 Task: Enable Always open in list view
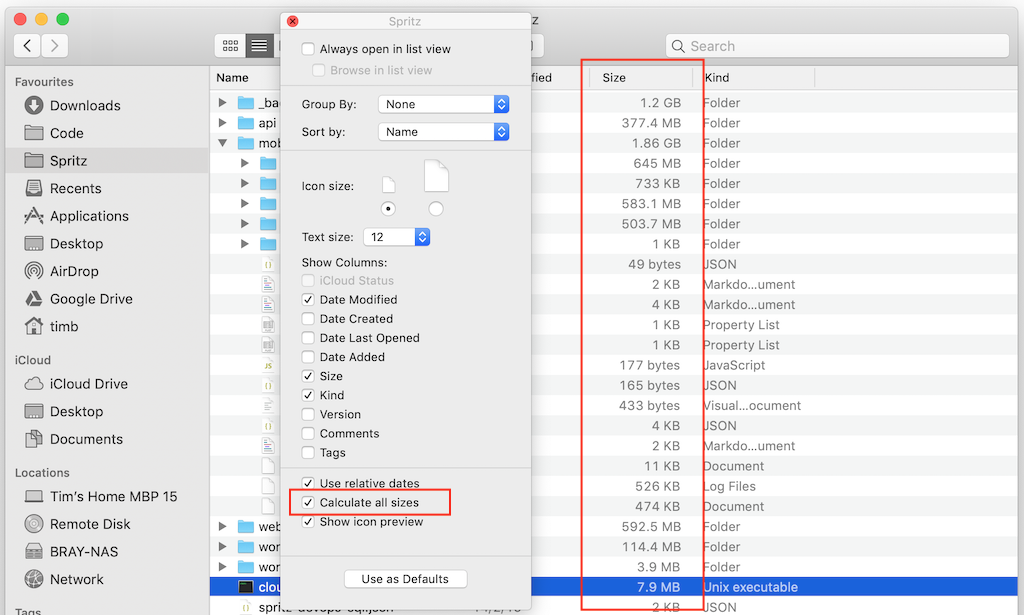(308, 49)
